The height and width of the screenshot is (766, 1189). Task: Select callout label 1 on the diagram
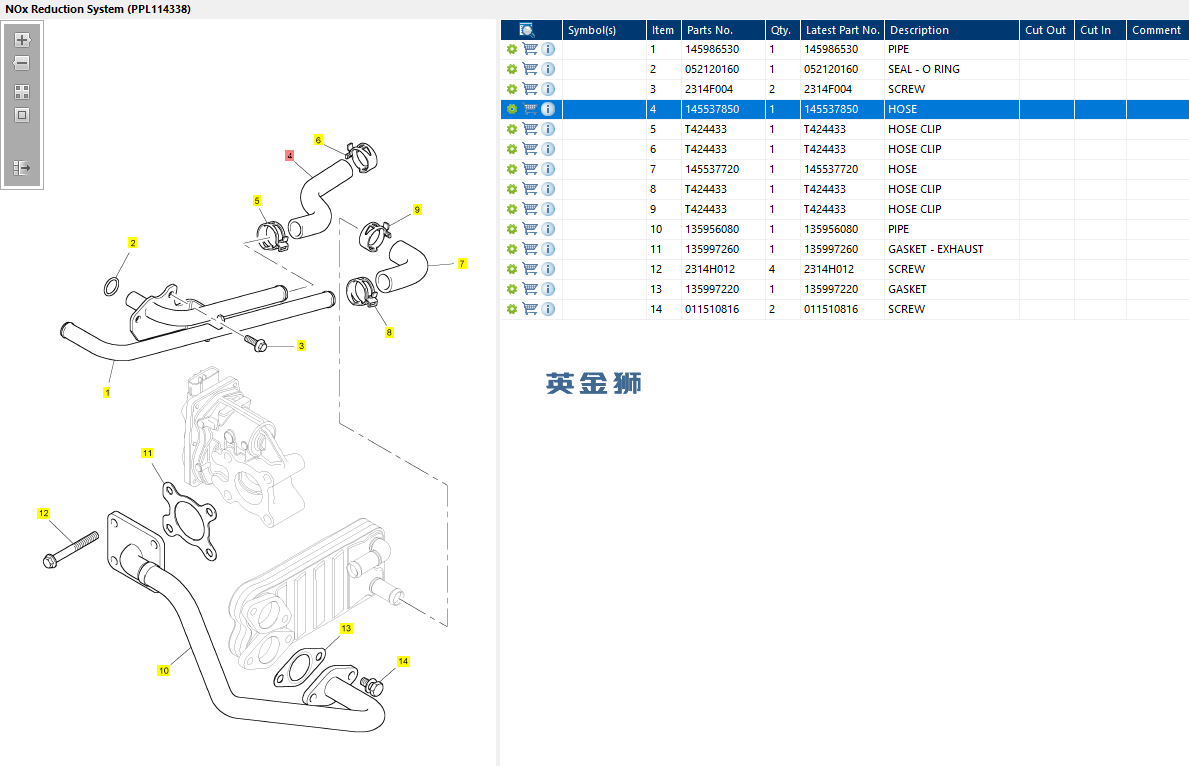[x=107, y=393]
